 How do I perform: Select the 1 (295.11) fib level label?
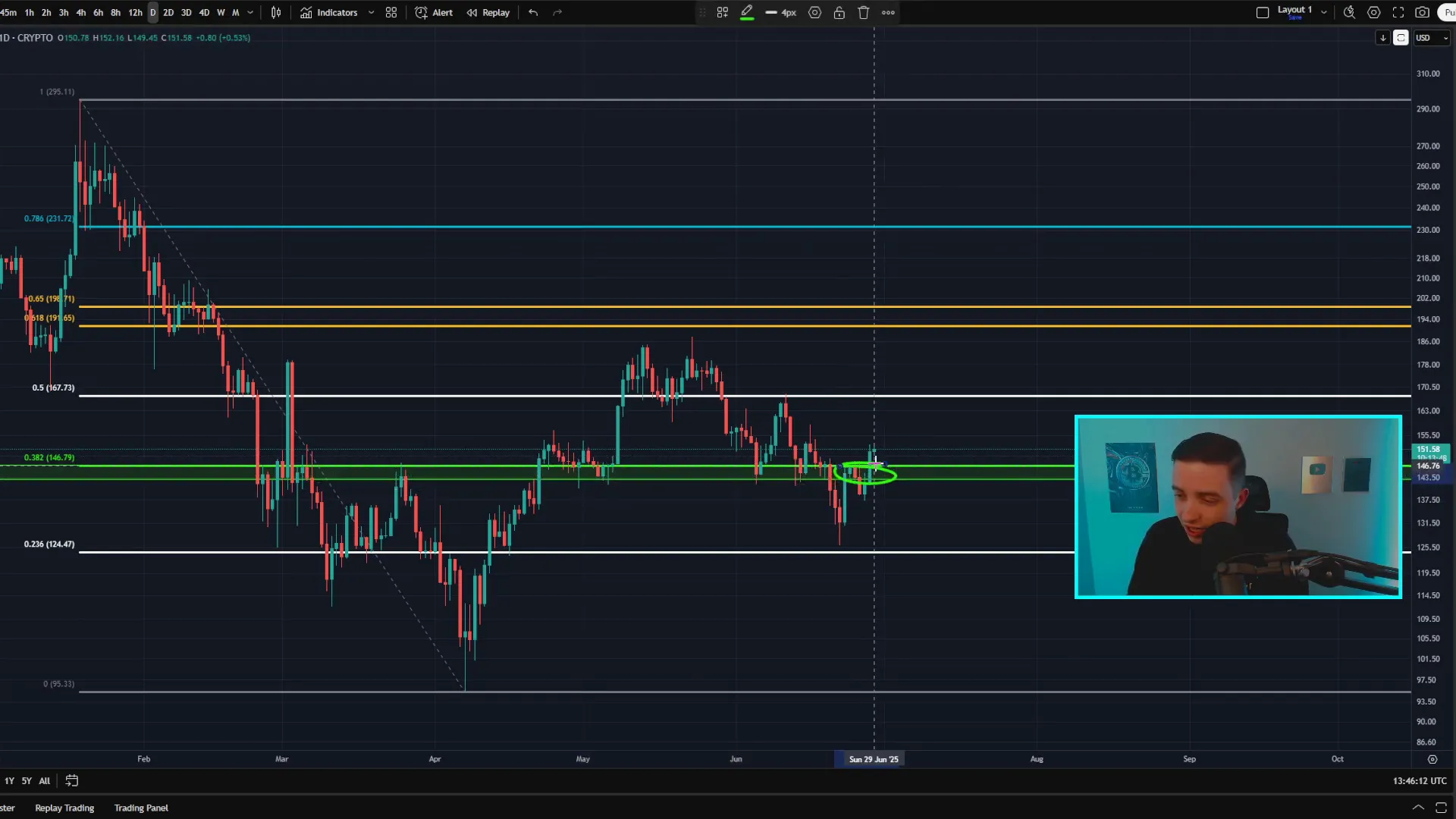57,92
